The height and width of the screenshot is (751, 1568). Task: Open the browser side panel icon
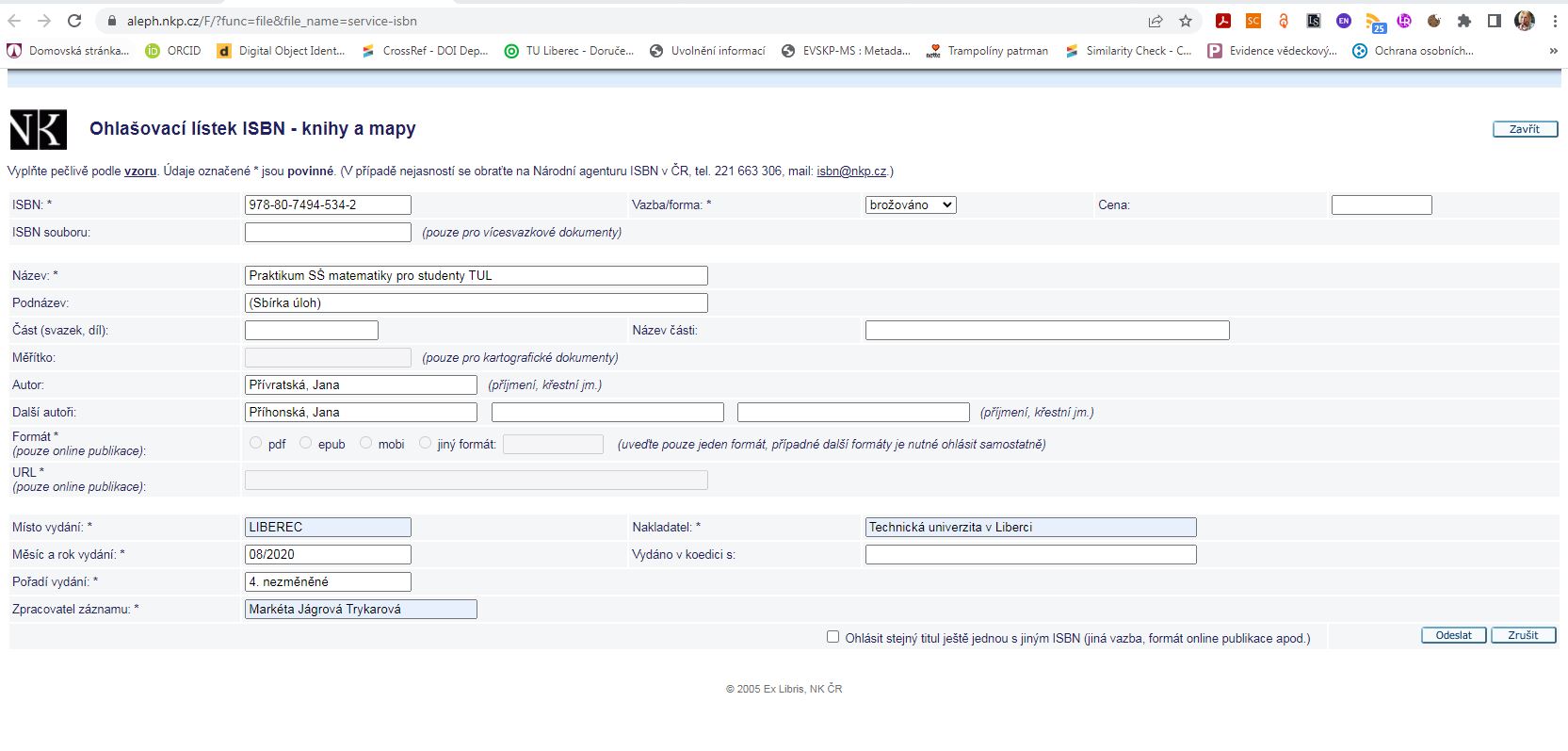[1494, 21]
